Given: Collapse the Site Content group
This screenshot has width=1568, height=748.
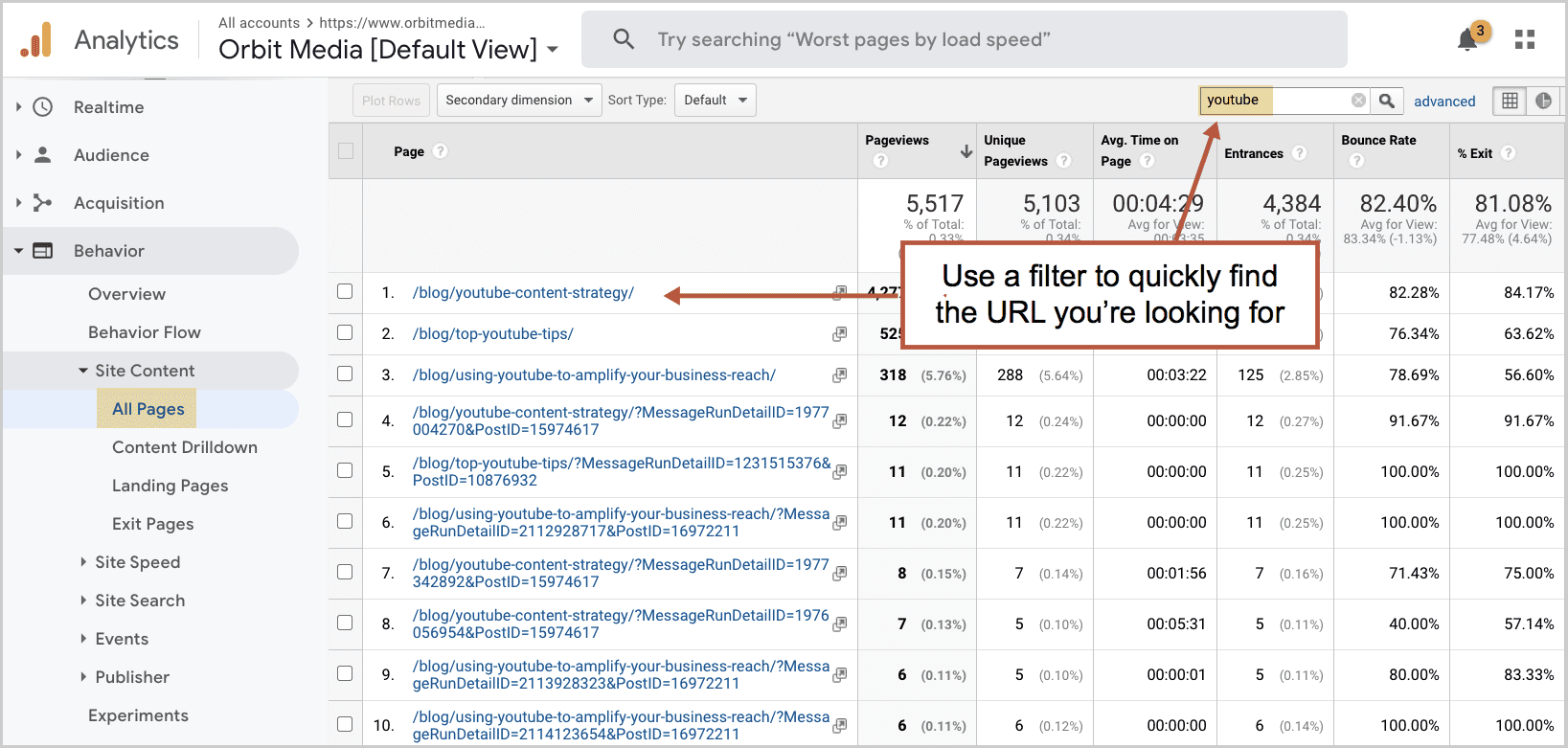Looking at the screenshot, I should point(83,371).
